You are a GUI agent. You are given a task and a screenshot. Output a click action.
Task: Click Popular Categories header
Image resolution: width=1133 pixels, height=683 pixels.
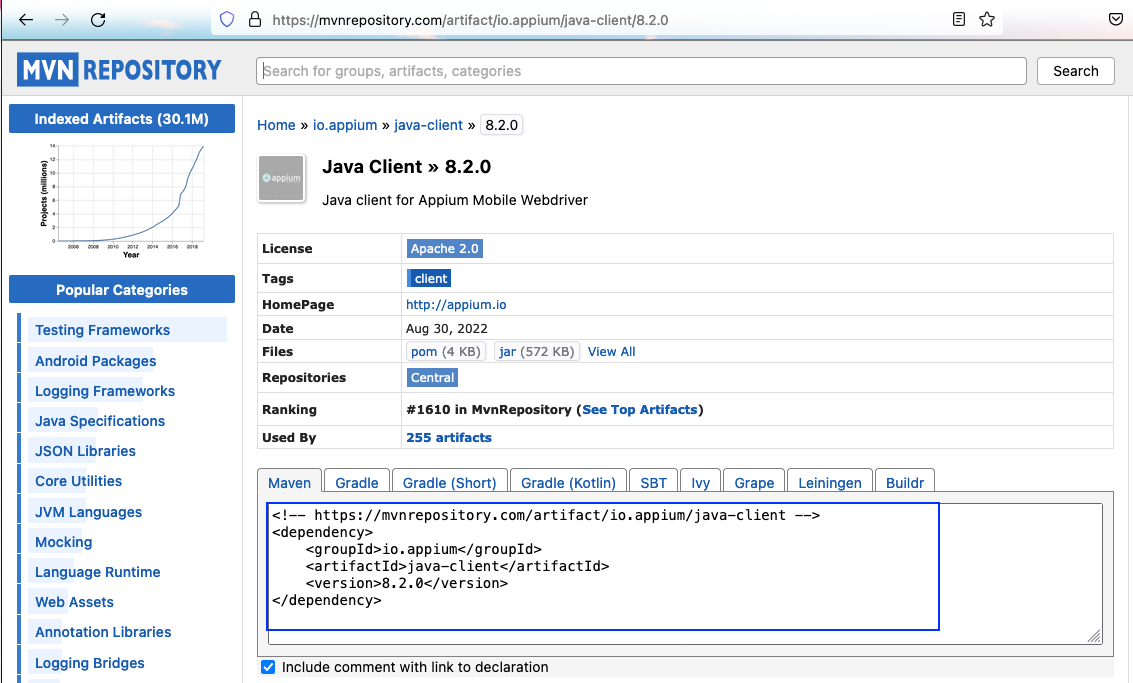[121, 289]
